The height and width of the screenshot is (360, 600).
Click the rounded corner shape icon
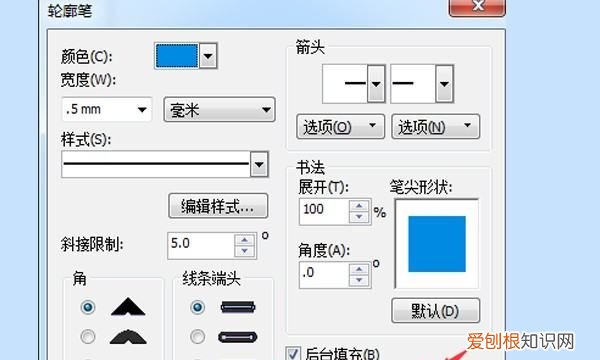(128, 337)
